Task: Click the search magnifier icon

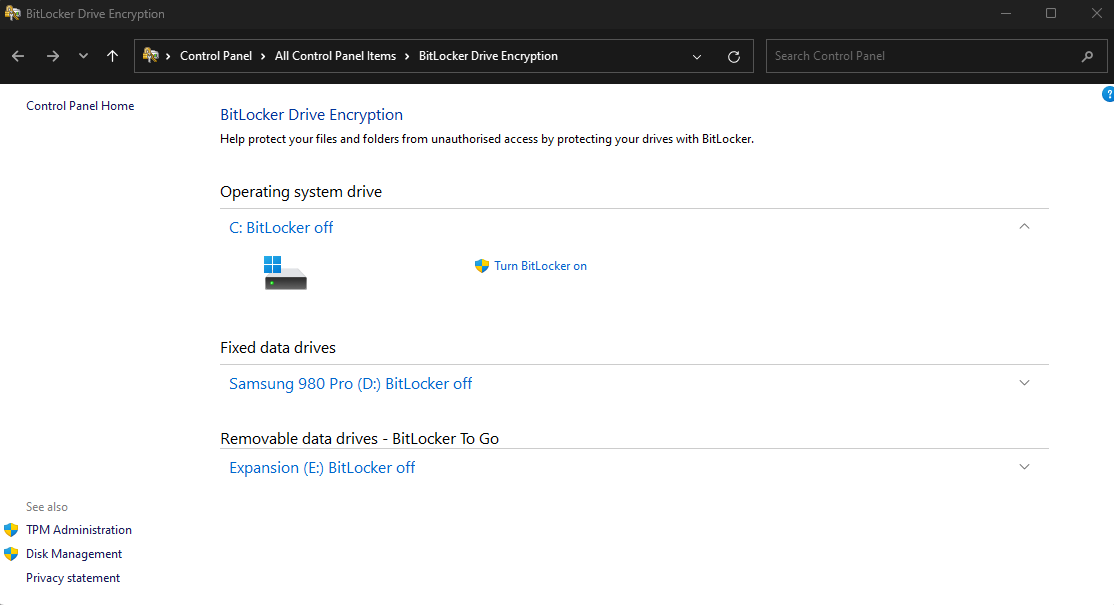Action: 1089,56
